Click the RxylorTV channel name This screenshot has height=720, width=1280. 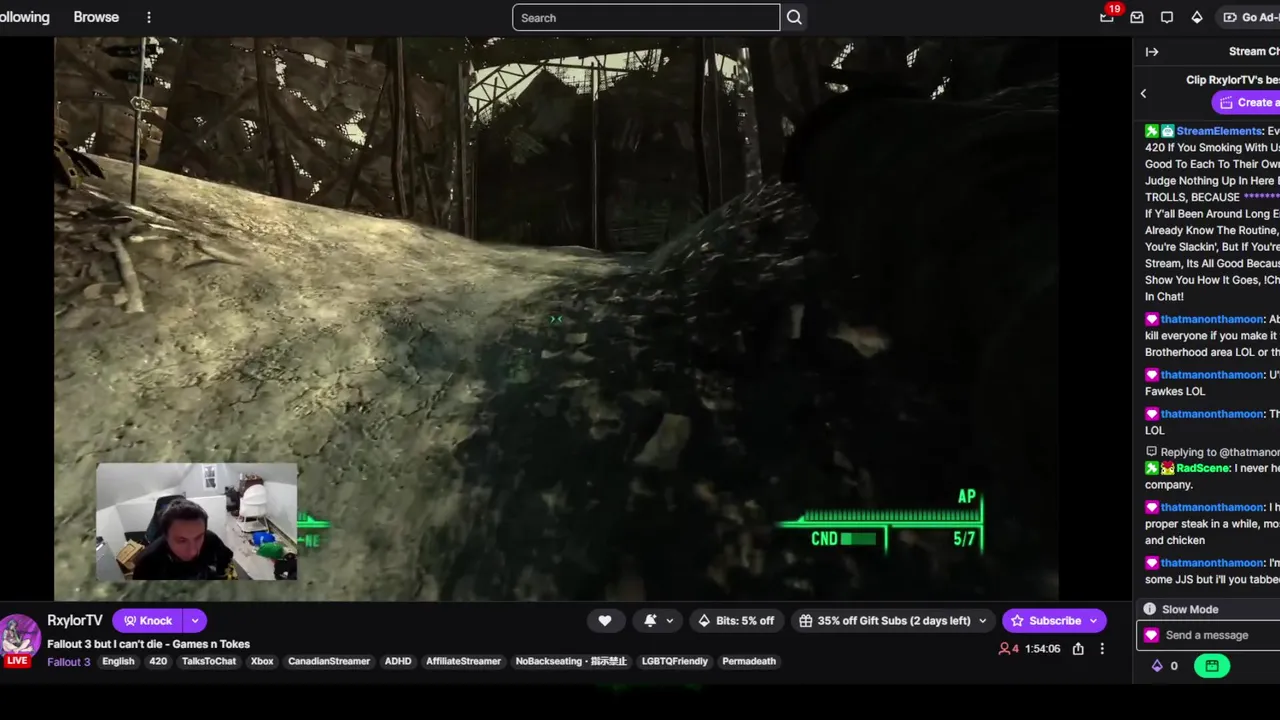[75, 620]
